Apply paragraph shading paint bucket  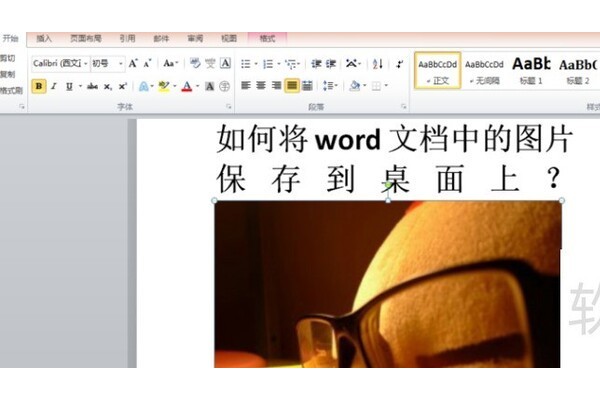[355, 86]
